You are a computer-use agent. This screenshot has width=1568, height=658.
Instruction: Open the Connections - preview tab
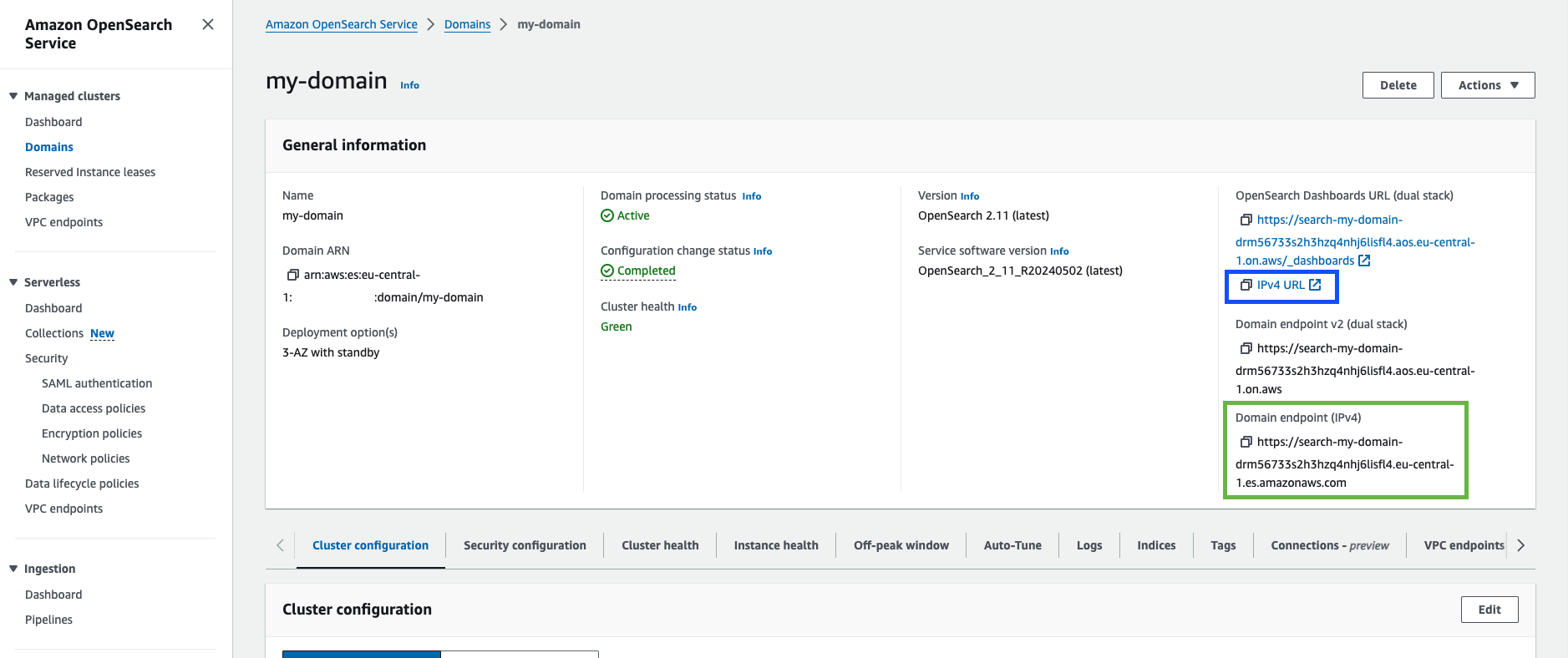[1330, 545]
